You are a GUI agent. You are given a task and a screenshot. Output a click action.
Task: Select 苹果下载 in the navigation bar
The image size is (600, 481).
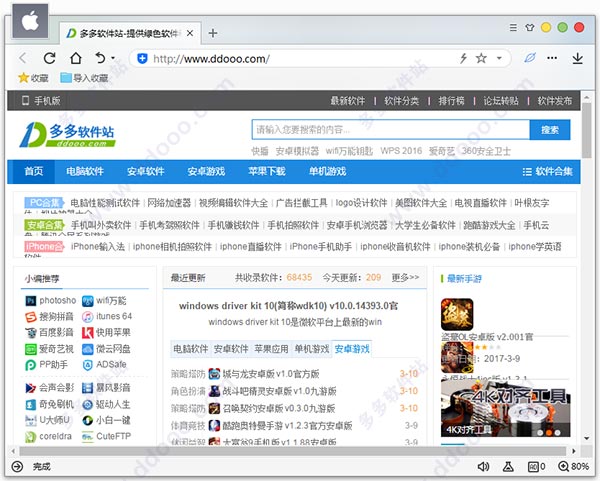[267, 171]
